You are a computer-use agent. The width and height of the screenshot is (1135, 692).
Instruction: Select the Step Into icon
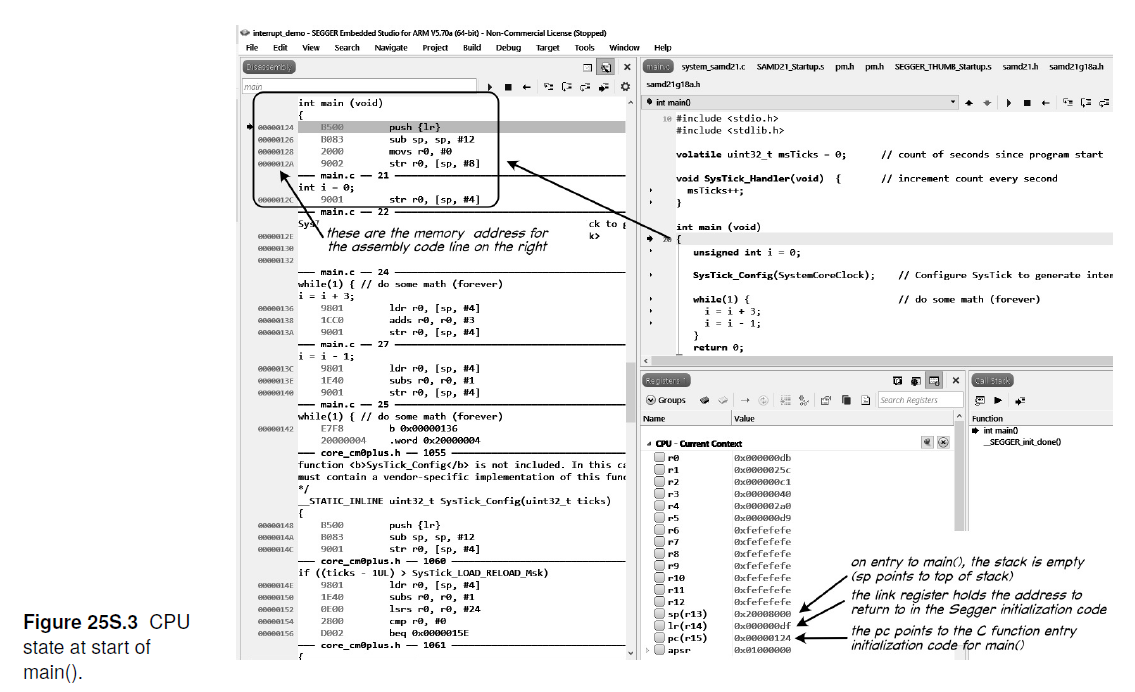(x=548, y=87)
